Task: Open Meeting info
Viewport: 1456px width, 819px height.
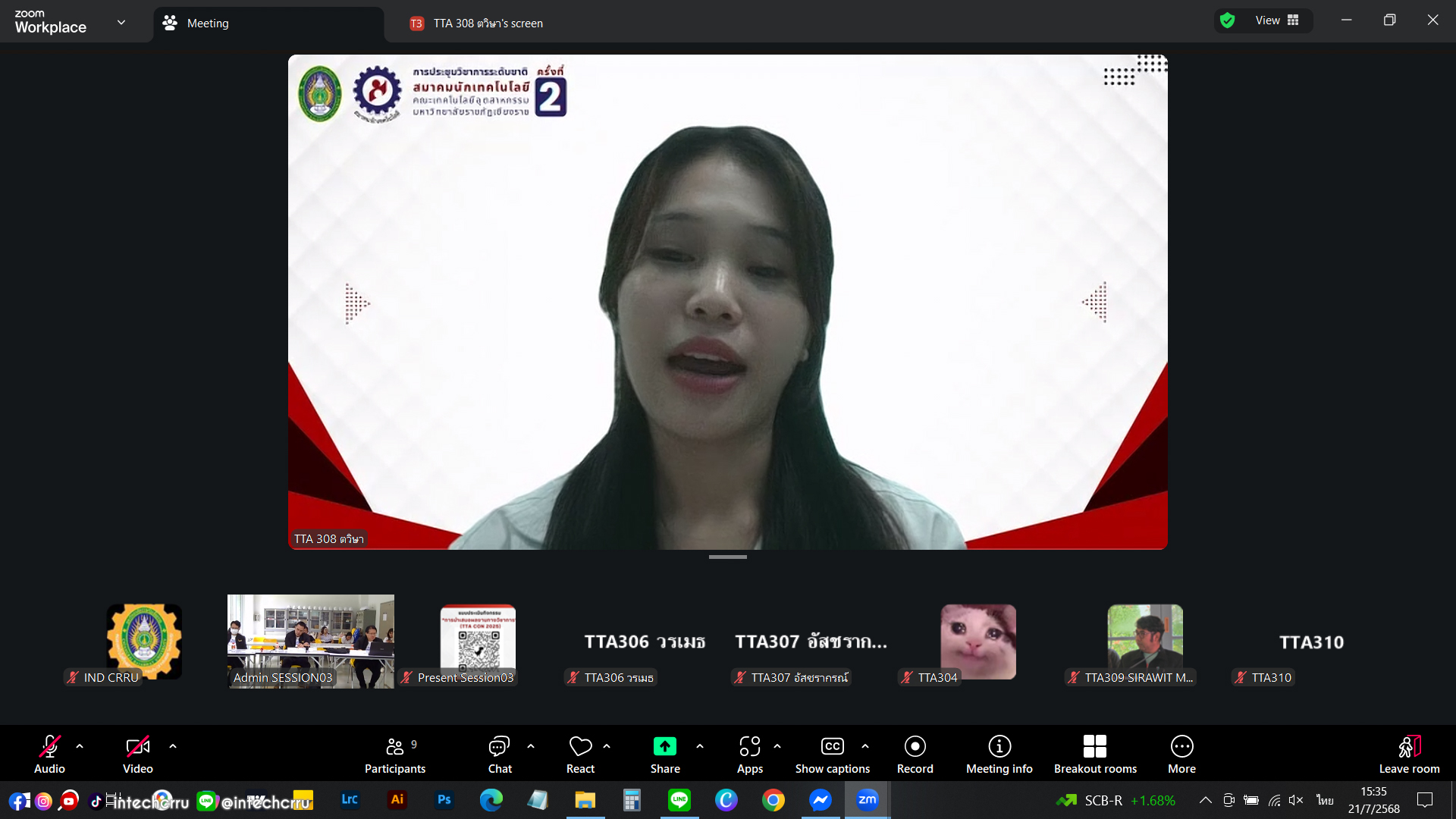Action: (x=999, y=755)
